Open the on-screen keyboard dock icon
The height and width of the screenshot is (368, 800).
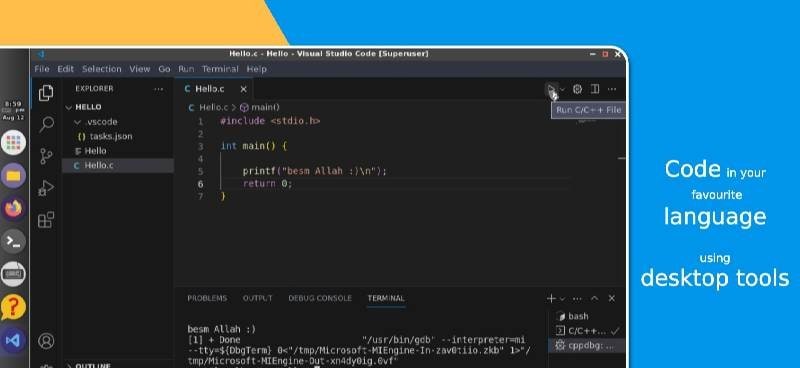click(x=13, y=275)
